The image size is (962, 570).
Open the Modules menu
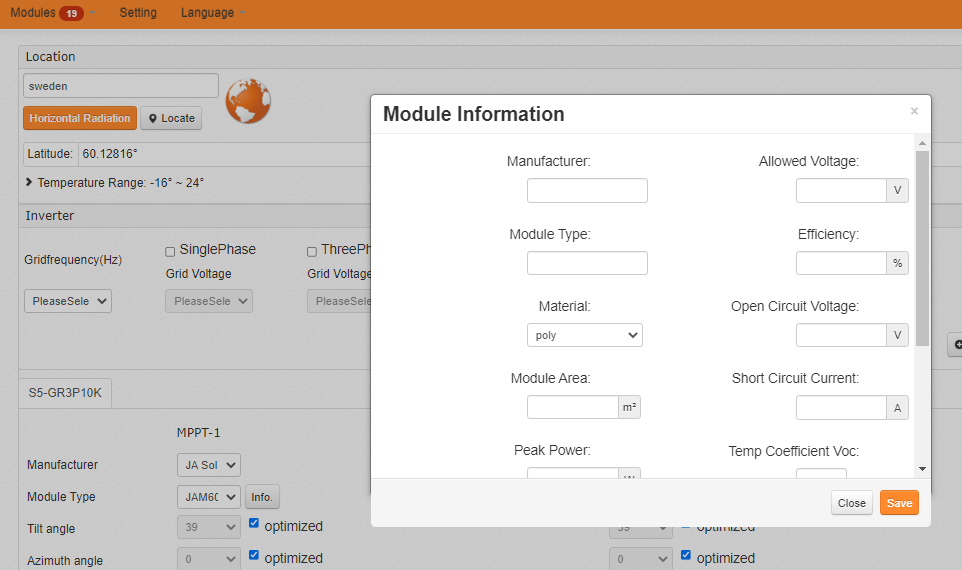point(53,13)
